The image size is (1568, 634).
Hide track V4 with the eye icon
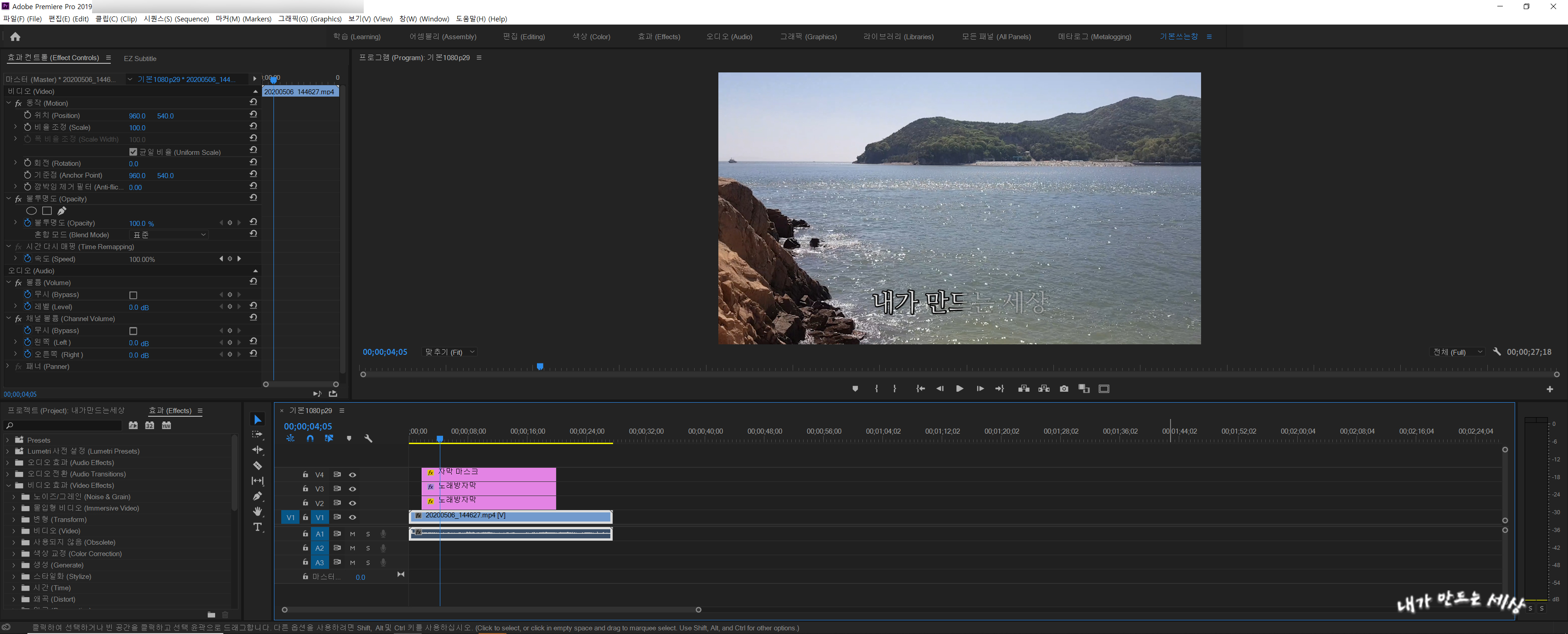point(352,475)
